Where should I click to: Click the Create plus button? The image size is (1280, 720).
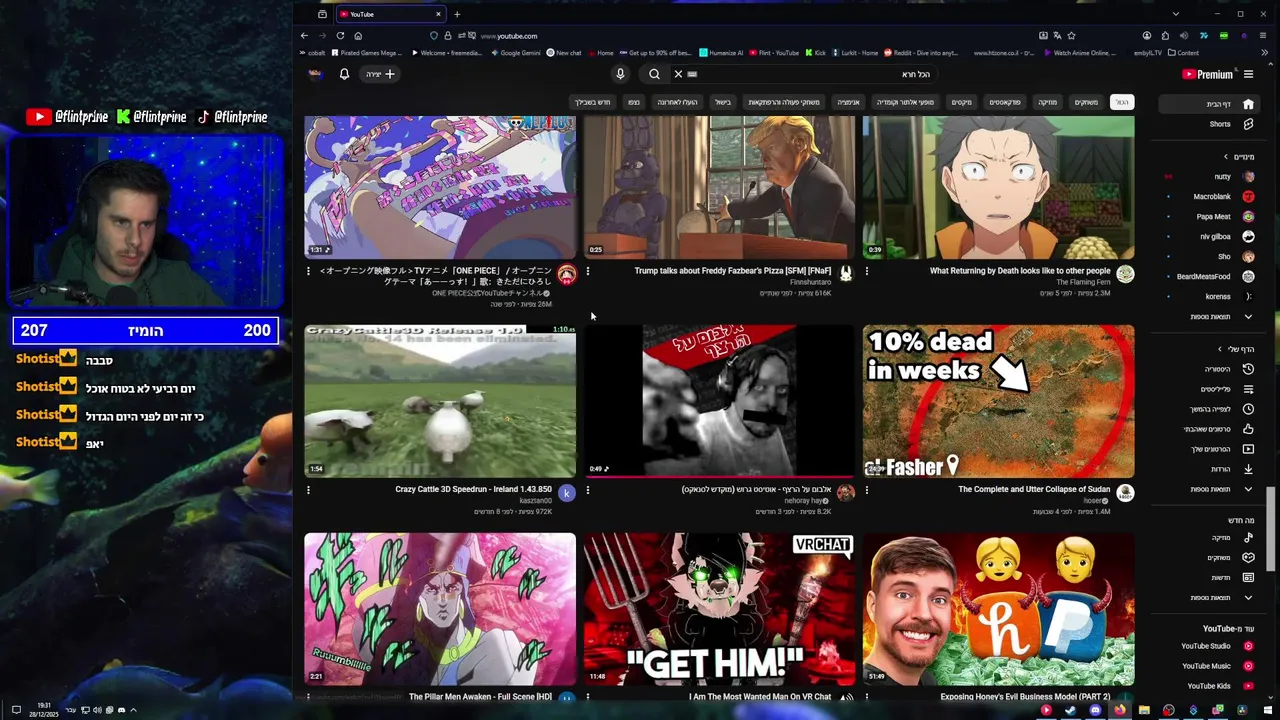[x=380, y=74]
